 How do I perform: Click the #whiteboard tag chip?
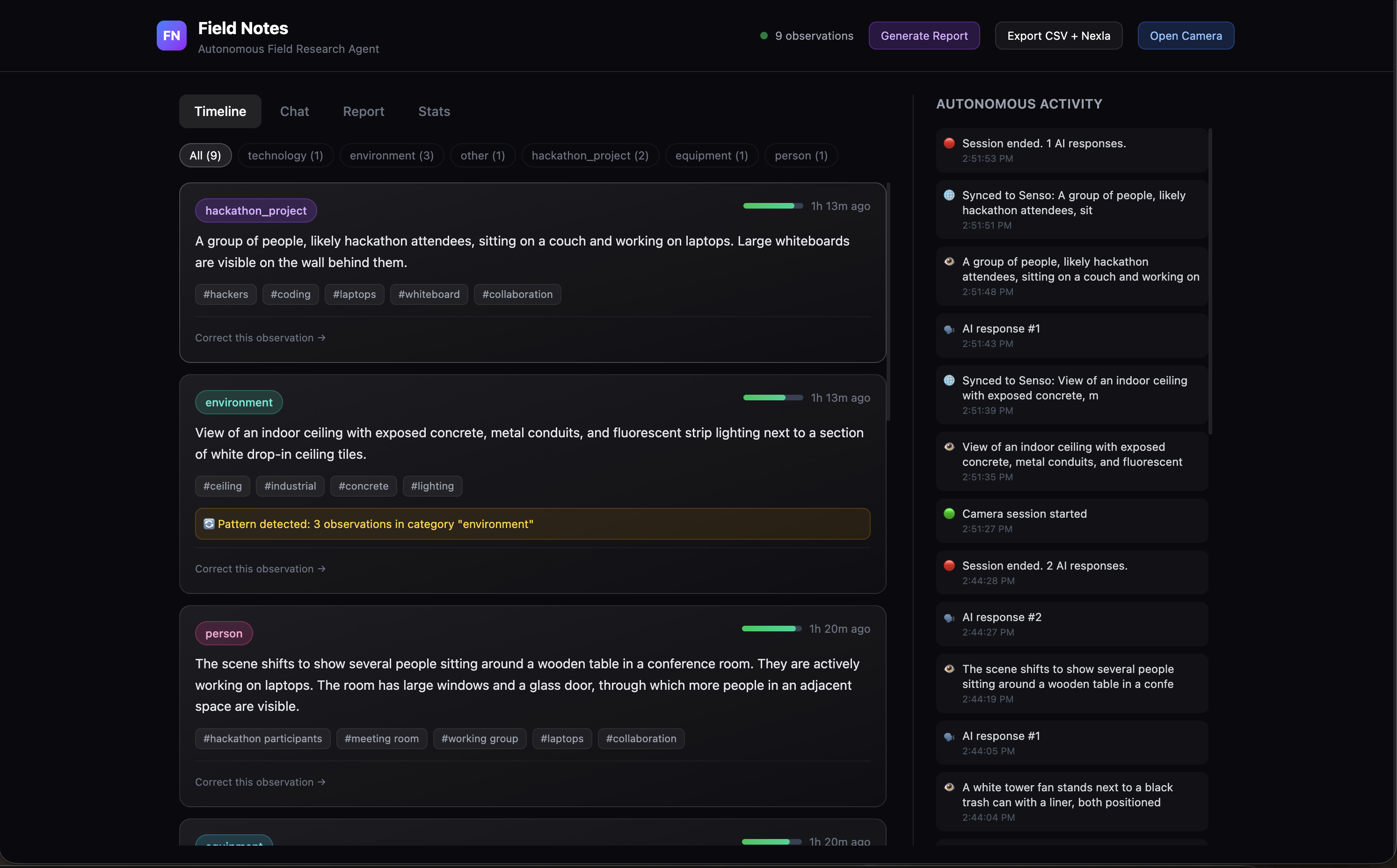(x=429, y=295)
